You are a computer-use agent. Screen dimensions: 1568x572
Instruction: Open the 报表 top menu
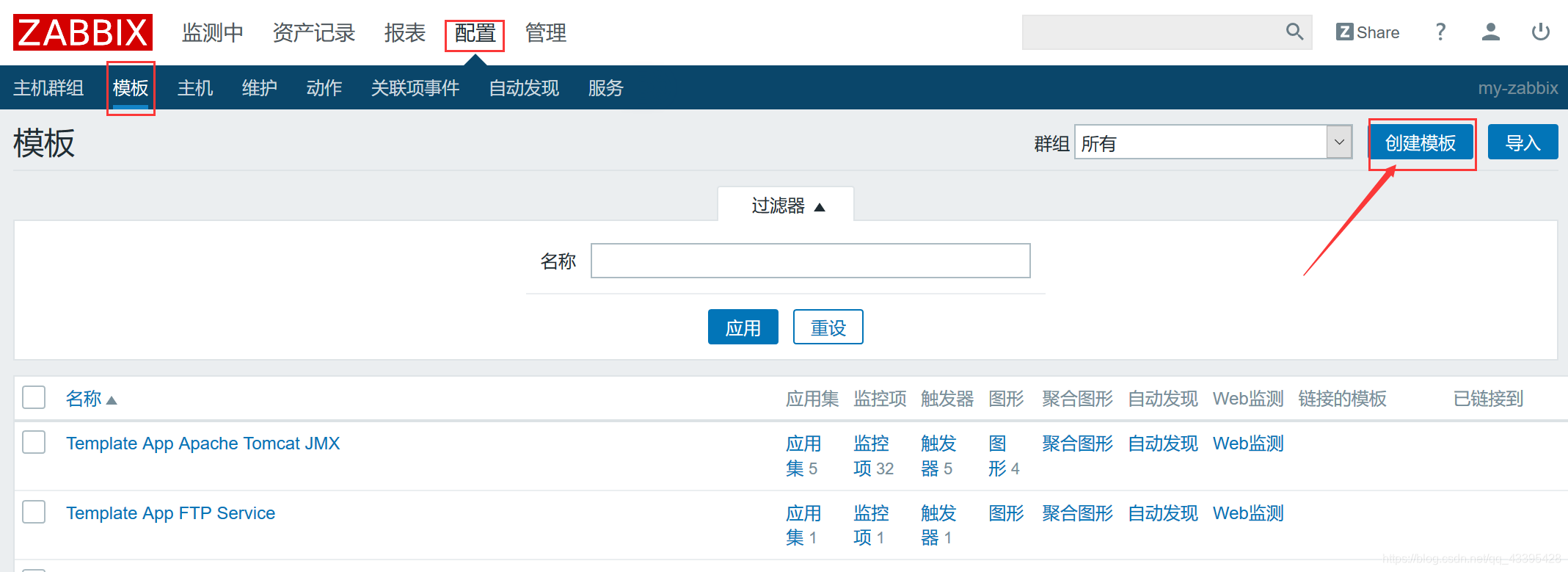[405, 33]
